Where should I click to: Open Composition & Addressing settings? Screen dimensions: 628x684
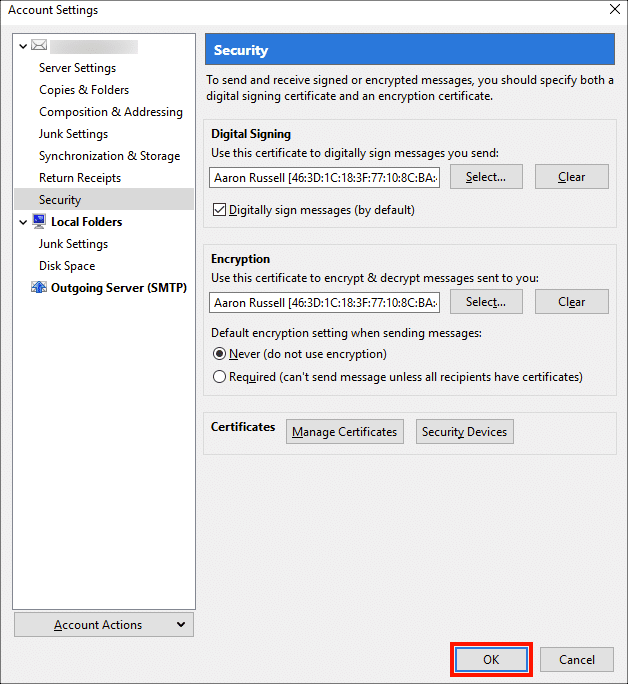[111, 112]
